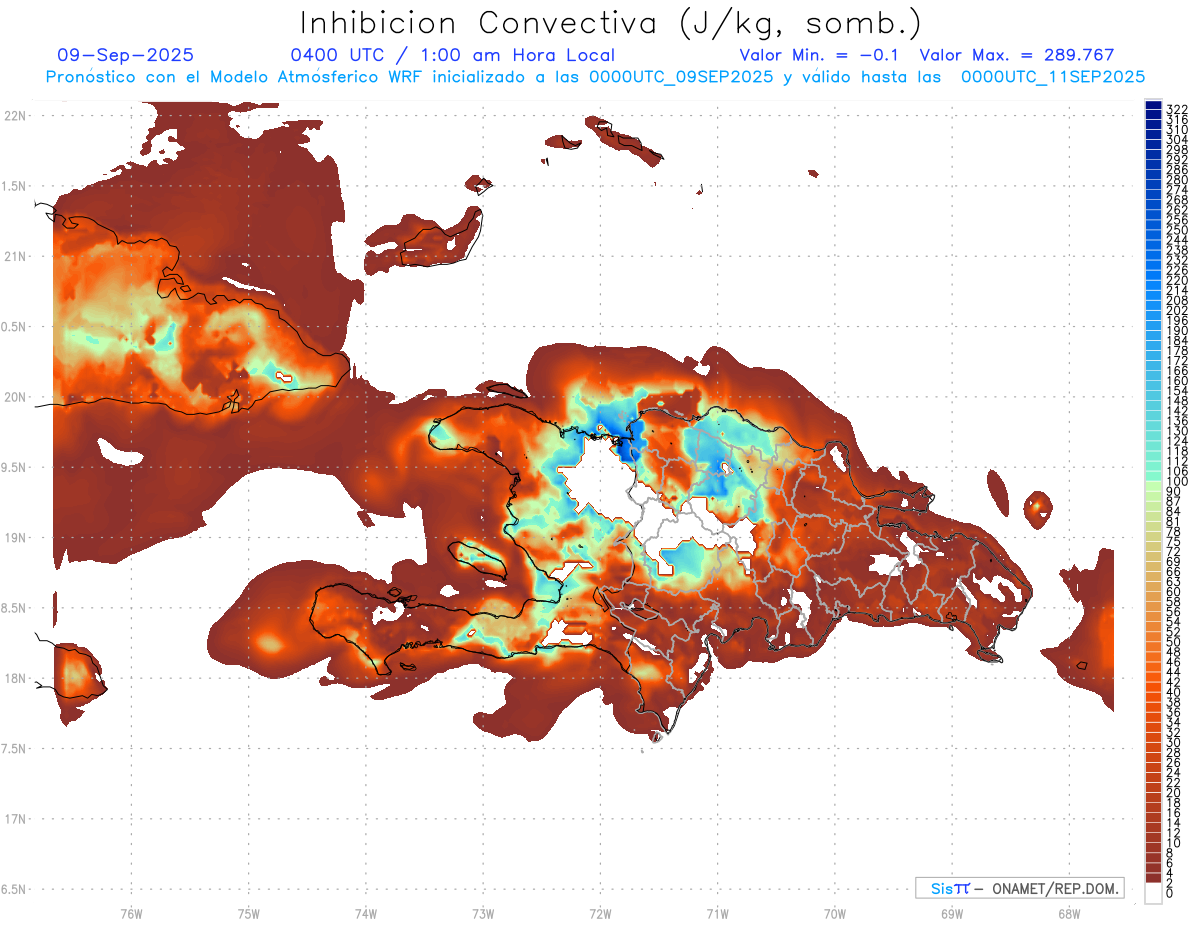This screenshot has height=927, width=1200.
Task: Click the colorbar value 100
Action: tap(1177, 481)
